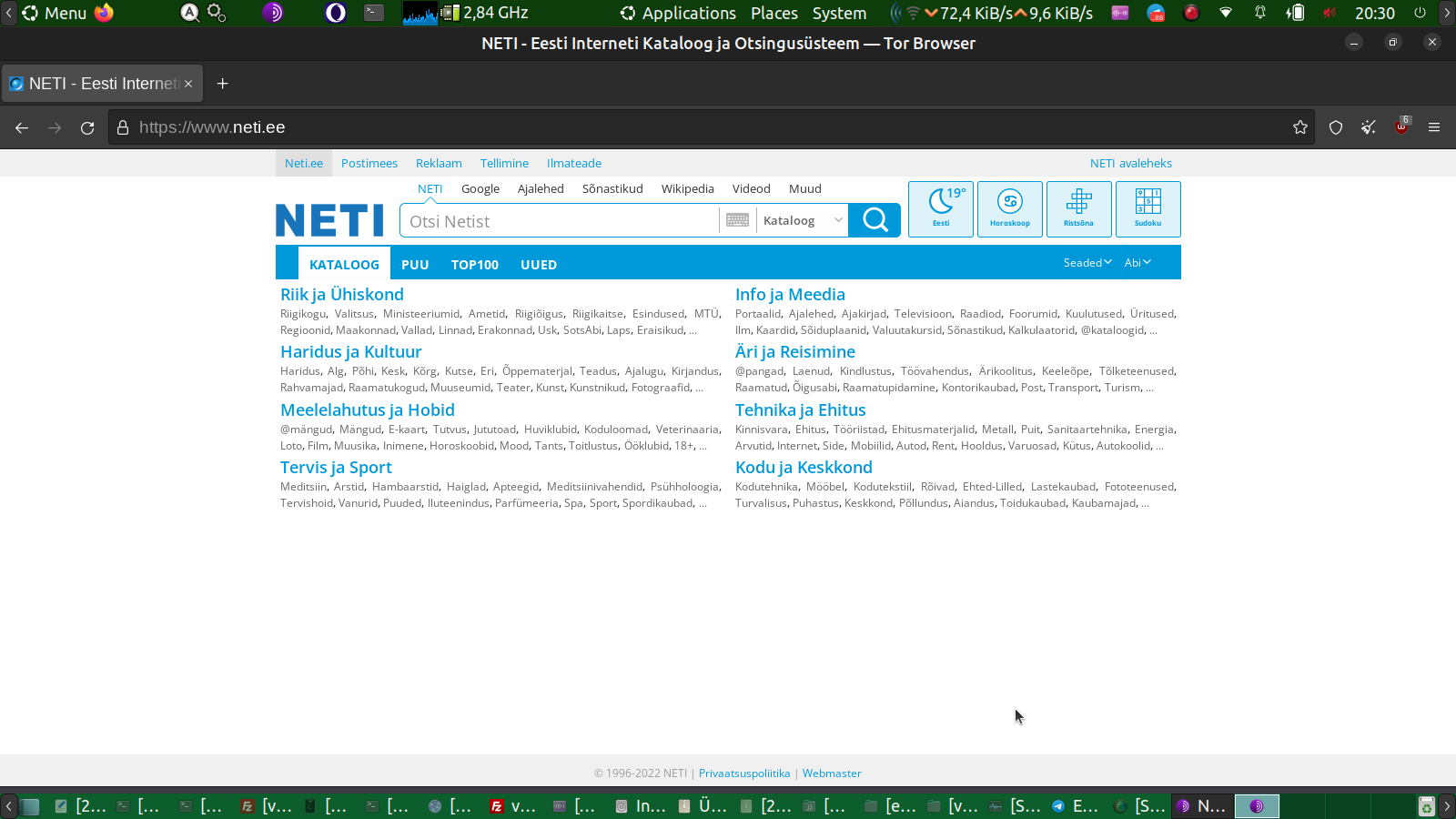Open the Haridus ja Kultuur category

pyautogui.click(x=351, y=352)
